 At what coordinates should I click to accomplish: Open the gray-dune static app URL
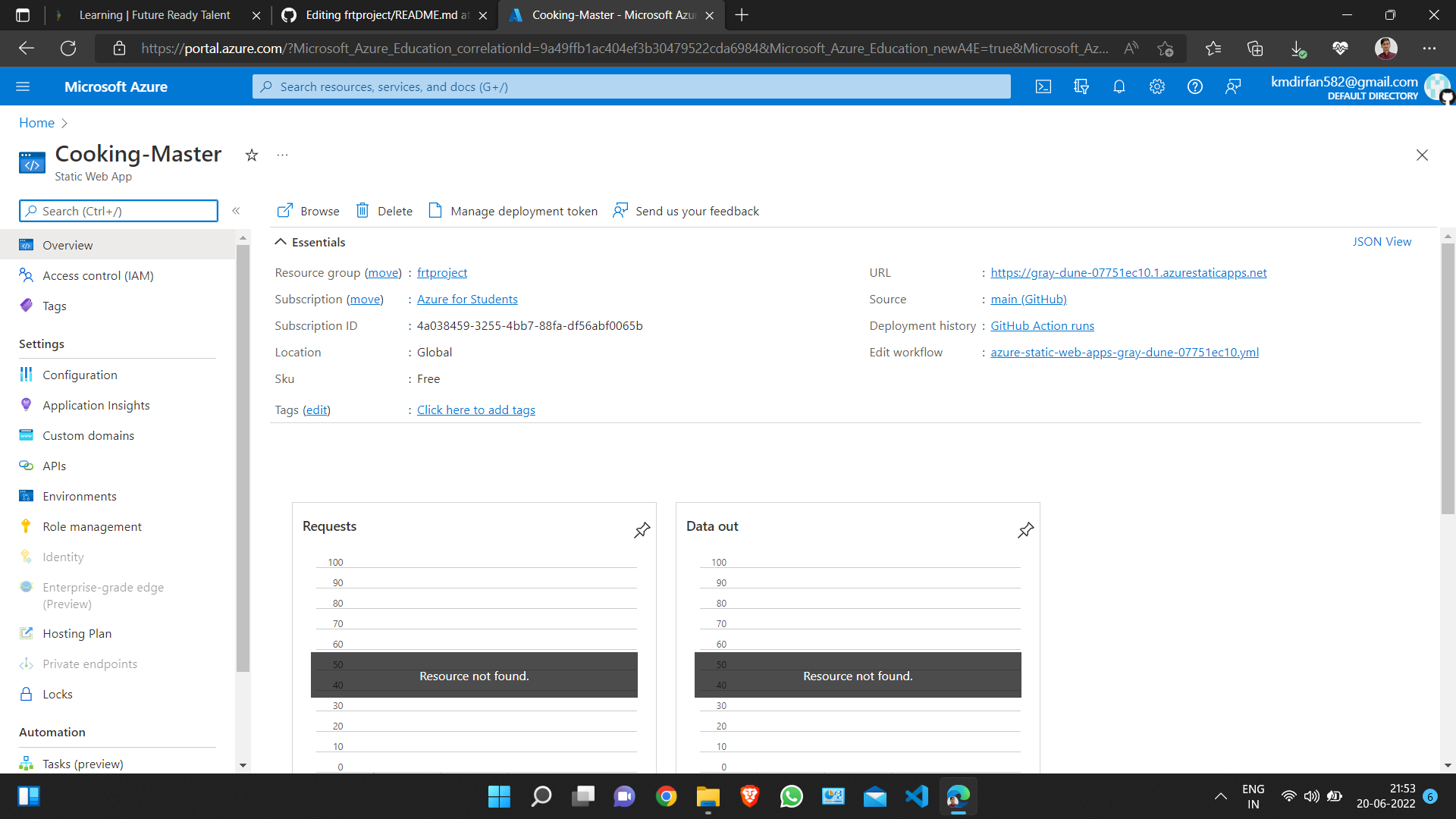coord(1128,272)
